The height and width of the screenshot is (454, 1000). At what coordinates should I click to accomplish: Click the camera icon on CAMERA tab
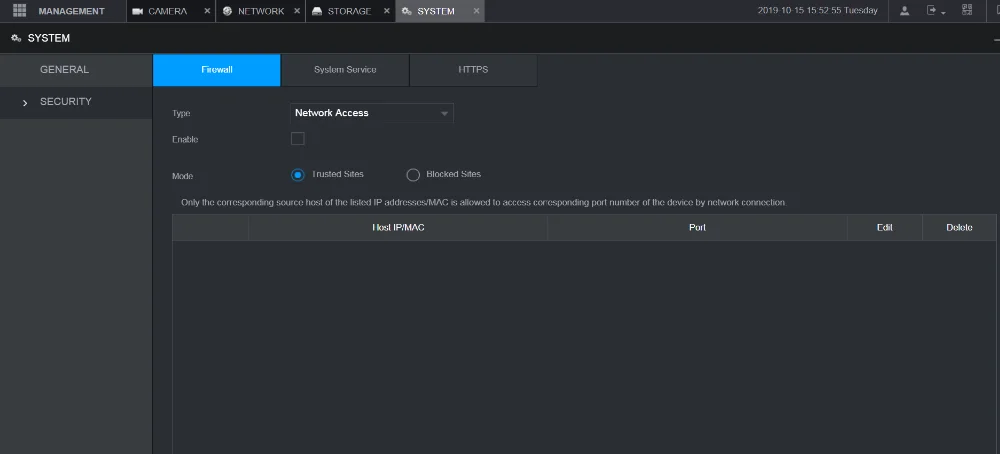137,11
